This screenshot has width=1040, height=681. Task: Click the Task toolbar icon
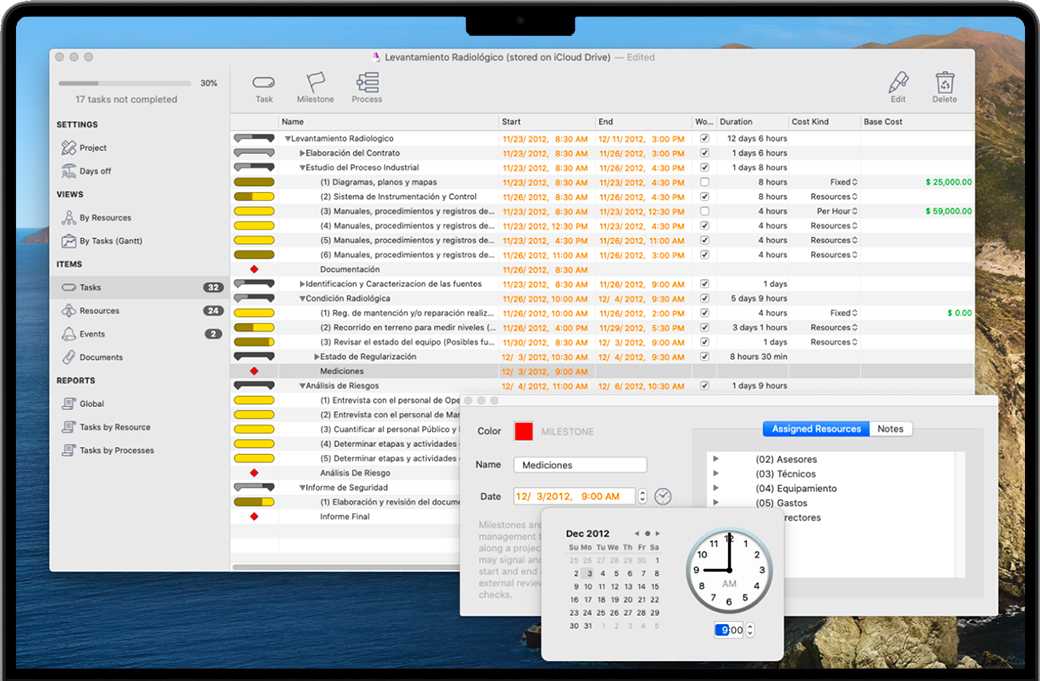point(264,84)
